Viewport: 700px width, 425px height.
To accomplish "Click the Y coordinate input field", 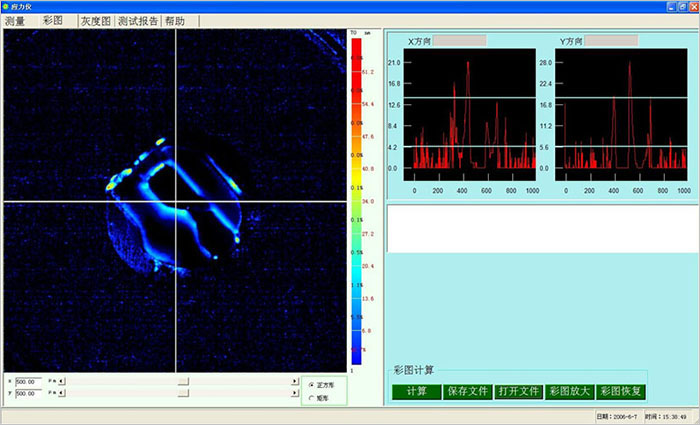I will pos(29,393).
